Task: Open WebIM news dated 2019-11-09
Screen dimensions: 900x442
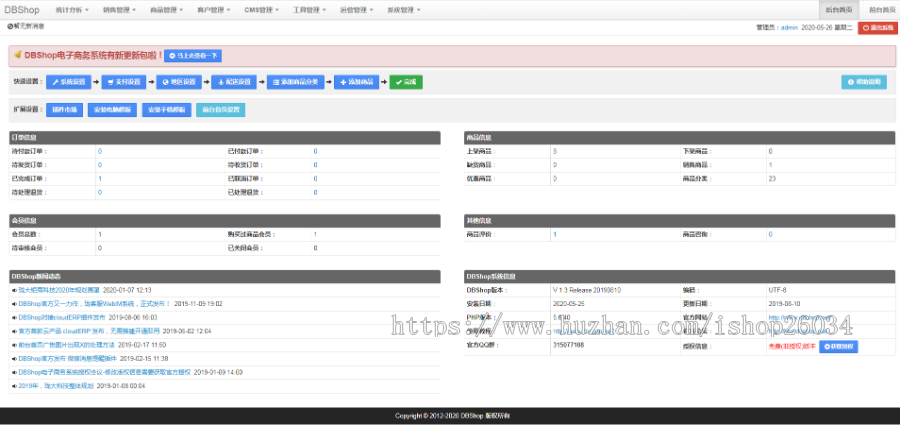Action: click(x=95, y=304)
